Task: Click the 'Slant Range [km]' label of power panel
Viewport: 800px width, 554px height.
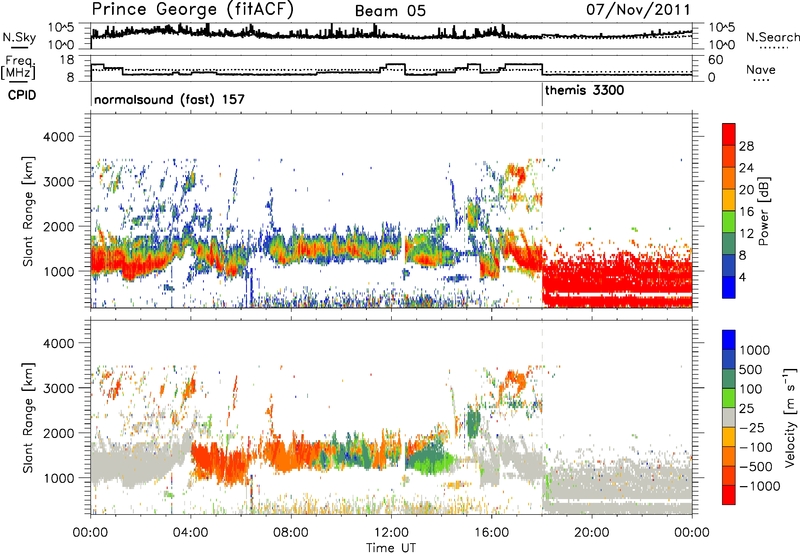Action: coord(28,211)
